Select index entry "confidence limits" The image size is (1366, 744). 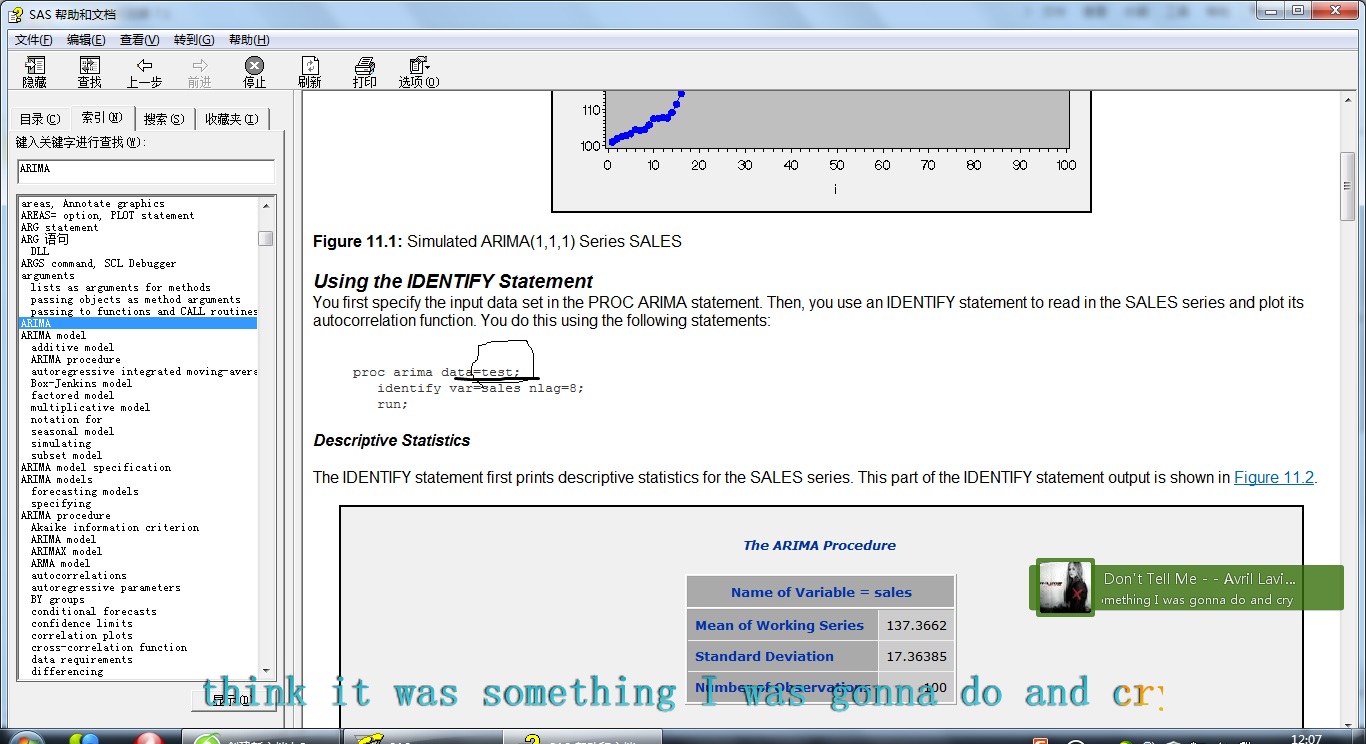(x=82, y=624)
